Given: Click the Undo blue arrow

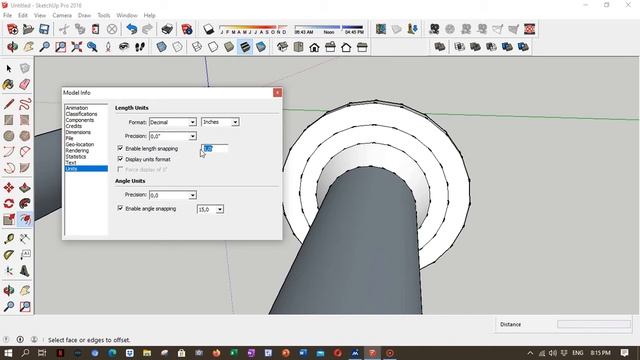Looking at the screenshot, I should click(x=131, y=29).
